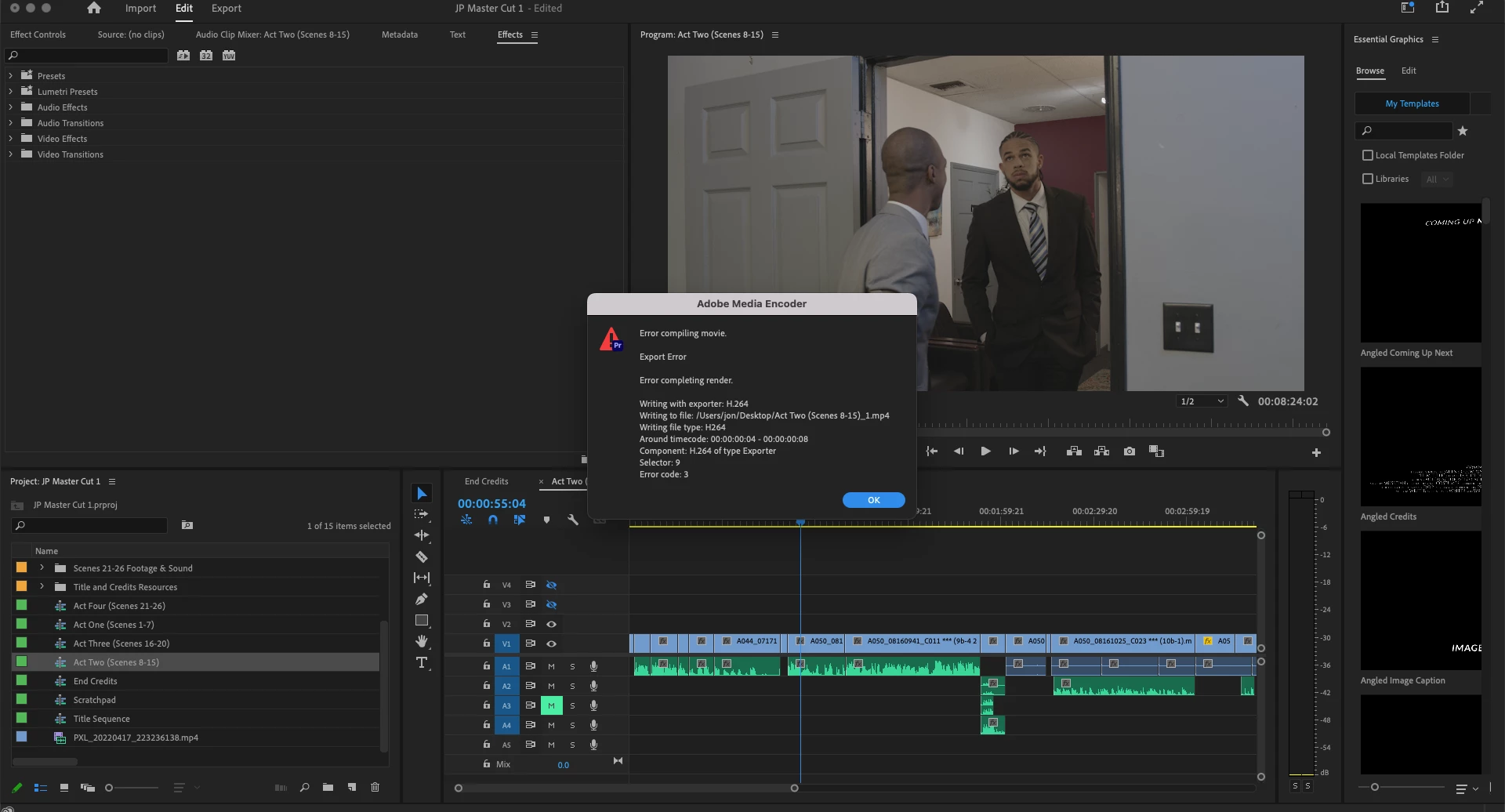
Task: Open Program monitor button editor plus icon
Action: [x=1316, y=452]
